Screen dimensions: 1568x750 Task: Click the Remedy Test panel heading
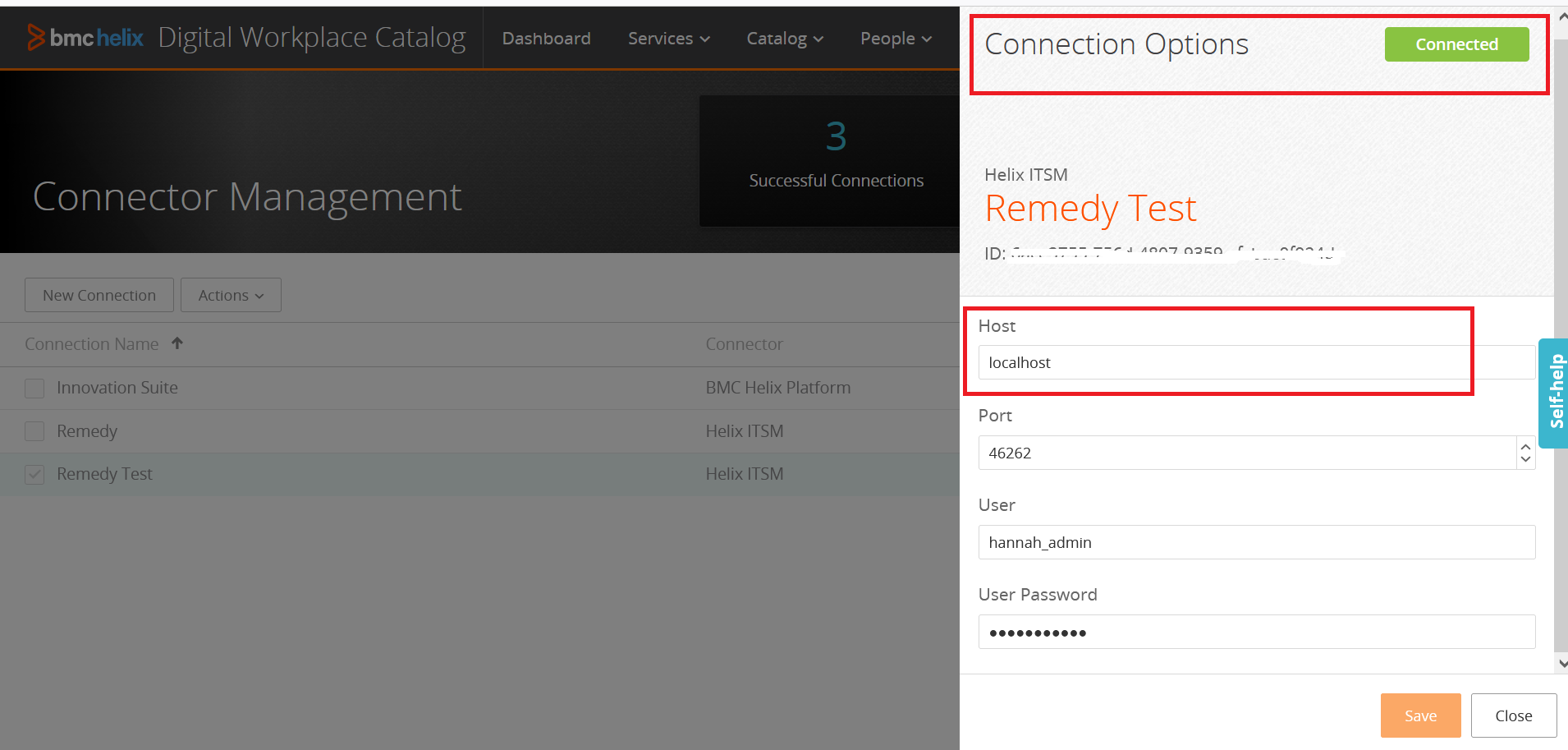(1090, 209)
